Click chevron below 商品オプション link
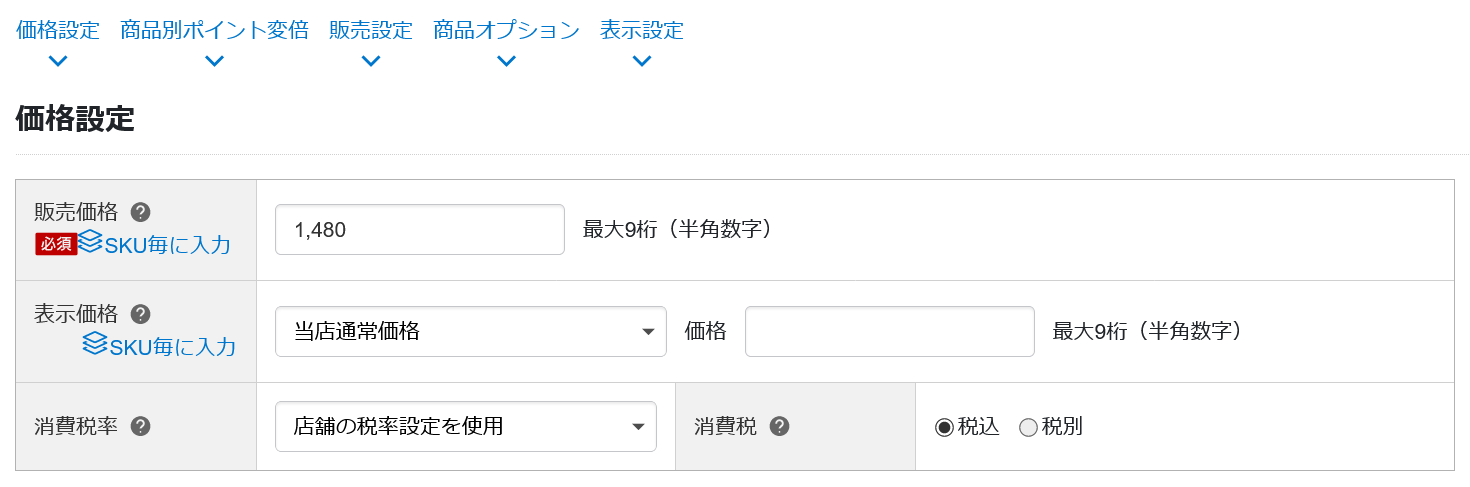 [x=506, y=61]
